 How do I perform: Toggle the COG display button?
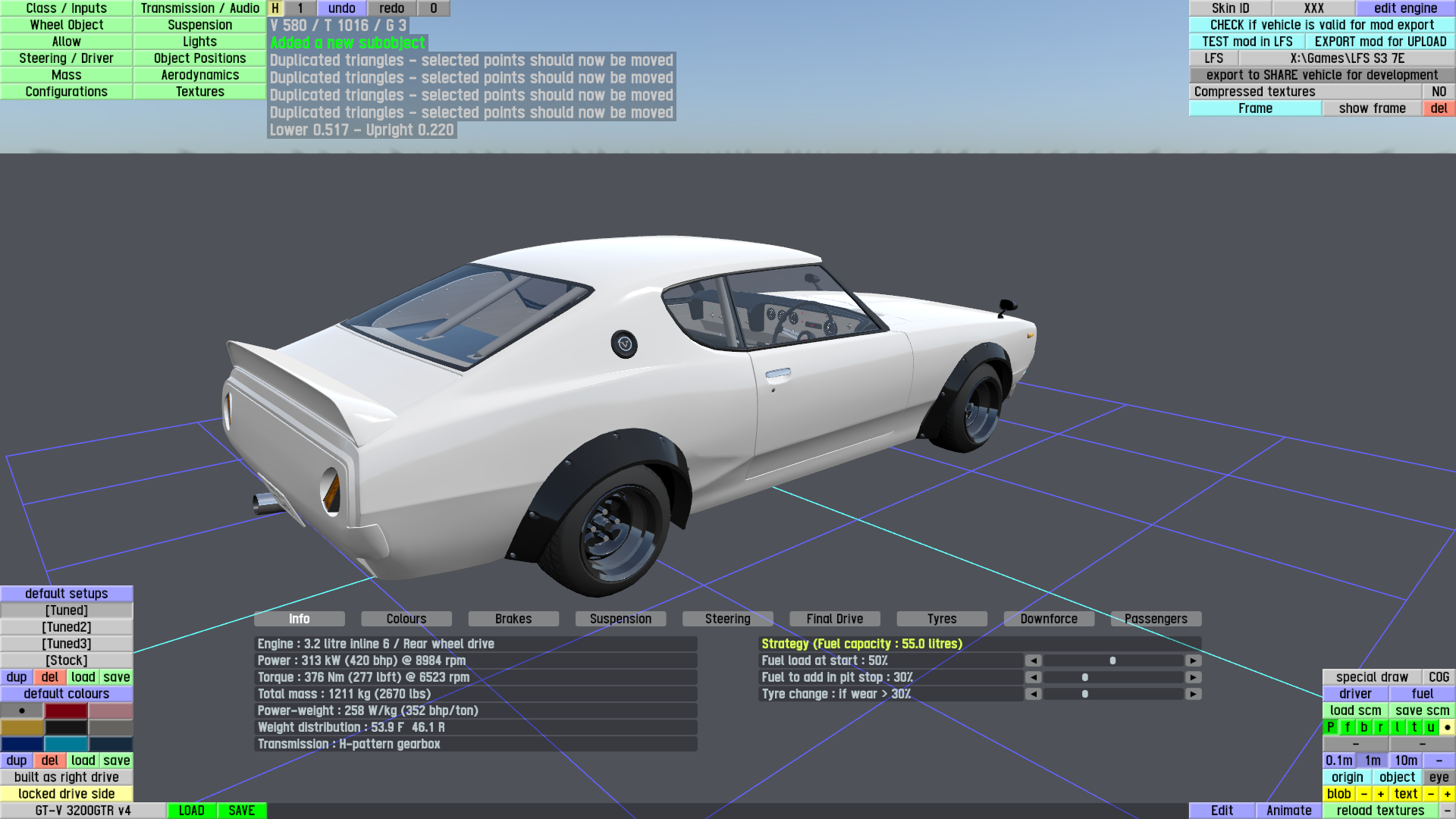[1439, 677]
